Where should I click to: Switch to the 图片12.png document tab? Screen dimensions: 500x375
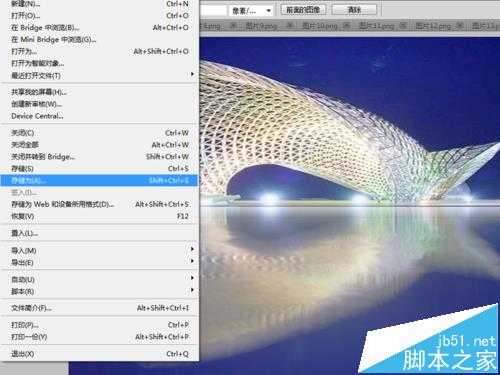tap(433, 26)
